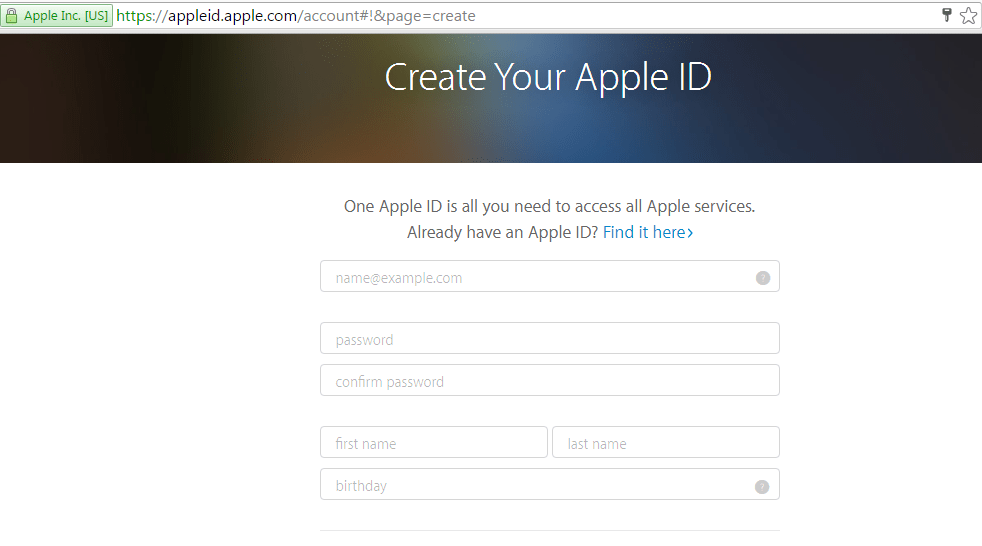The height and width of the screenshot is (546, 982).
Task: Focus the name@example.com email field
Action: (x=550, y=276)
